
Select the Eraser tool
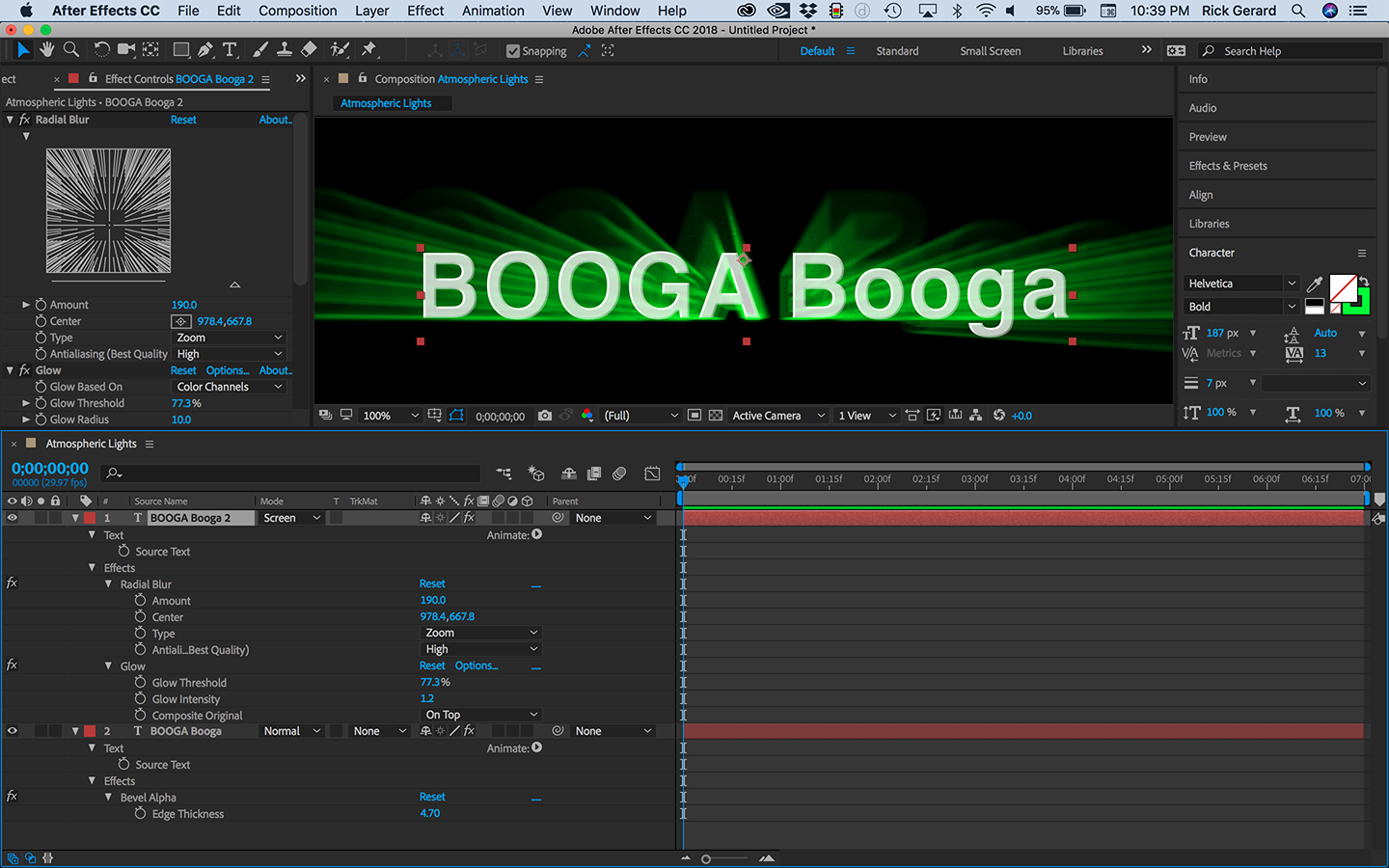coord(309,49)
